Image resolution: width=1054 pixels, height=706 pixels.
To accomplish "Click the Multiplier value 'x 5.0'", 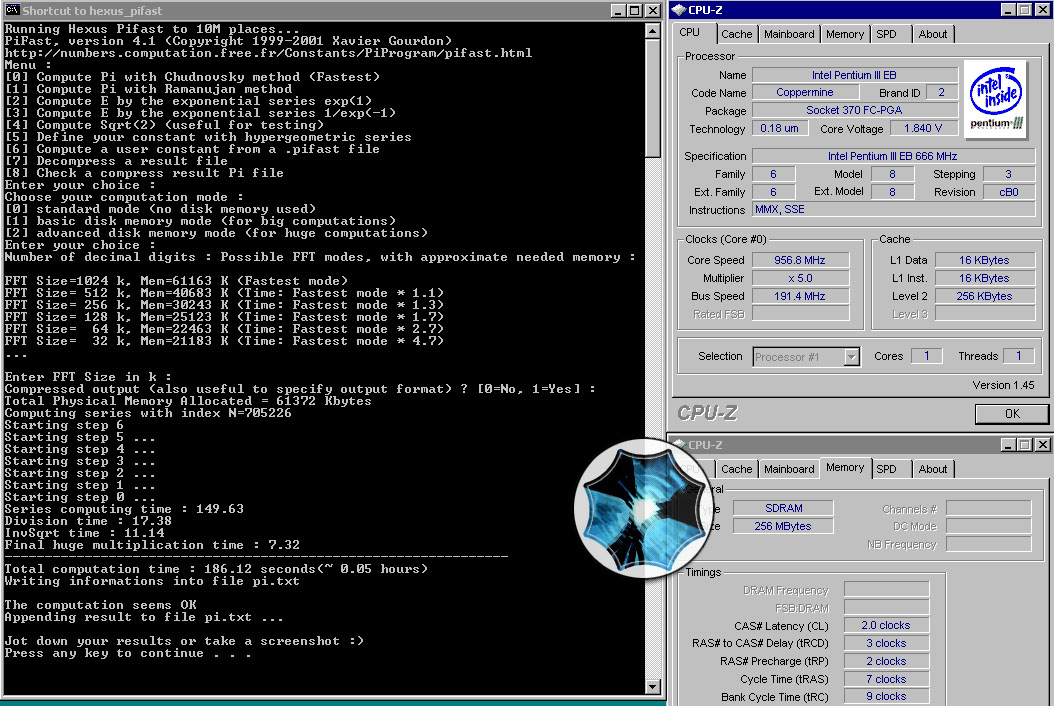I will tap(800, 278).
